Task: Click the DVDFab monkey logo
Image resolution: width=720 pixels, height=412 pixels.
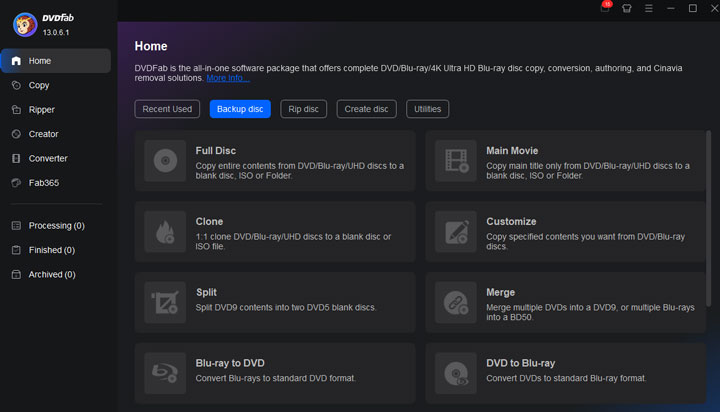Action: point(25,24)
